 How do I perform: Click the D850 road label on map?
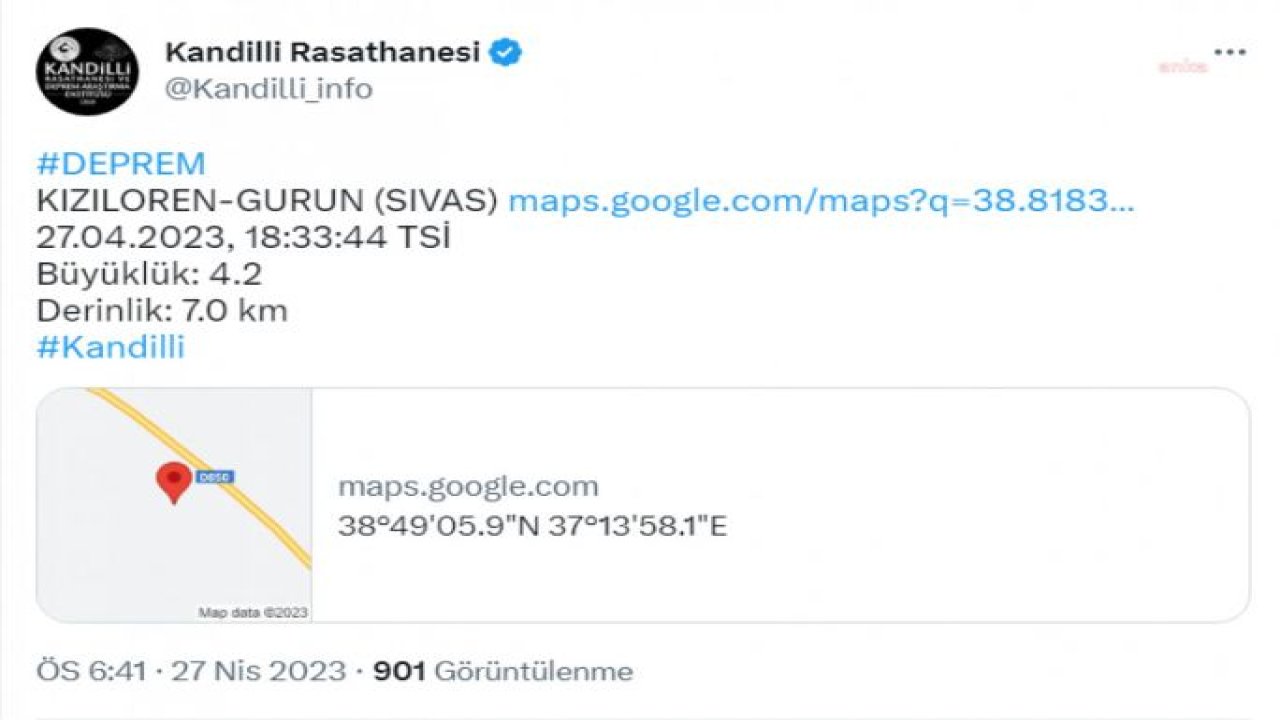tap(214, 477)
